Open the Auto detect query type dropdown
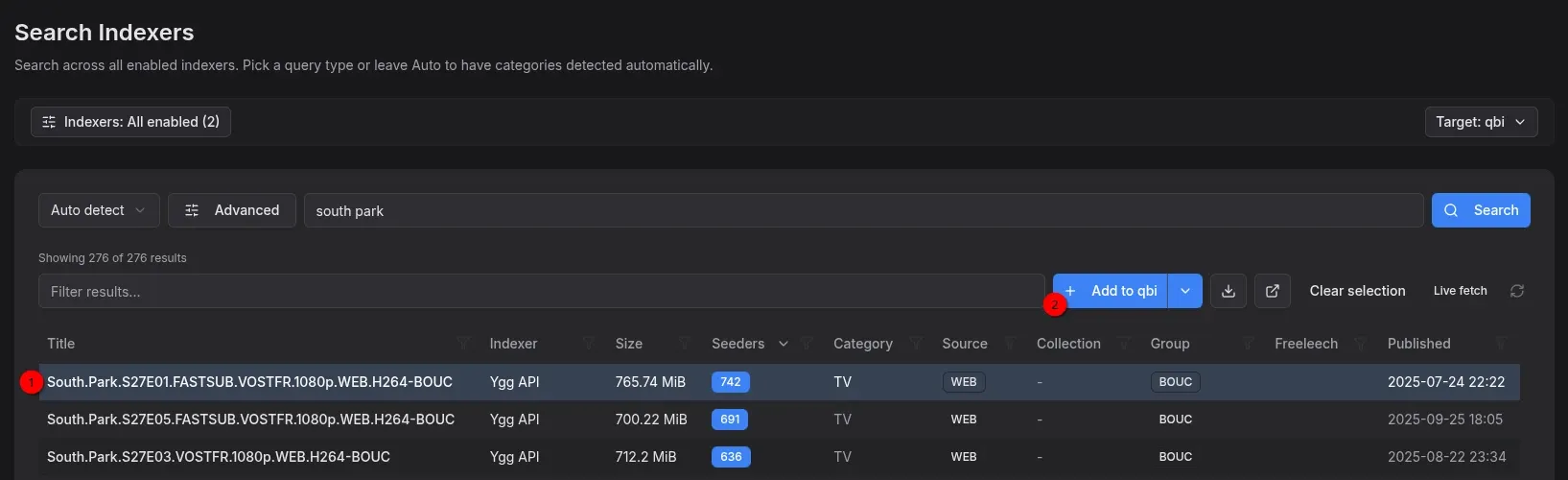 click(98, 210)
